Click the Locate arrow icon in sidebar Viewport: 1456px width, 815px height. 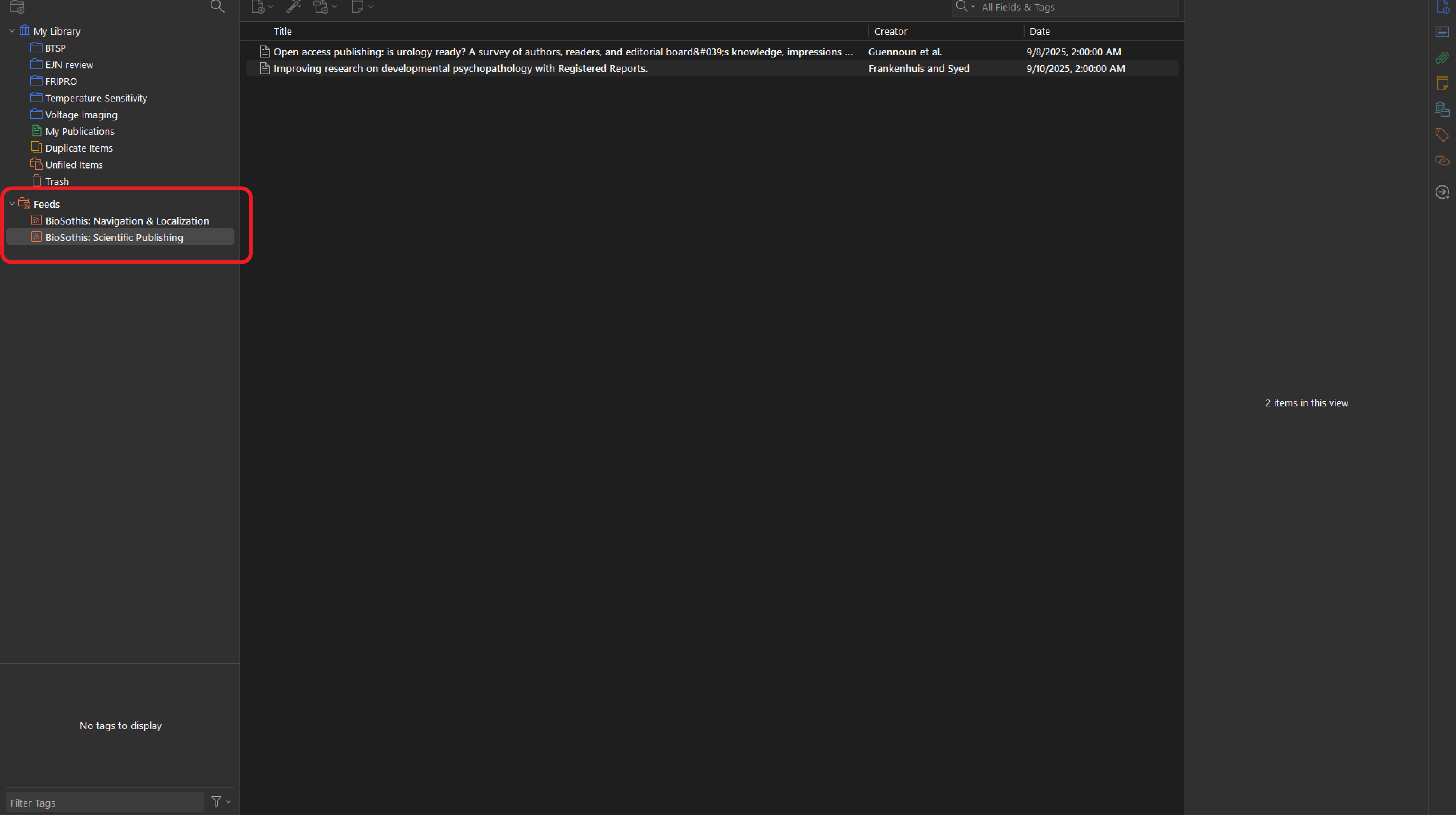(x=1442, y=192)
